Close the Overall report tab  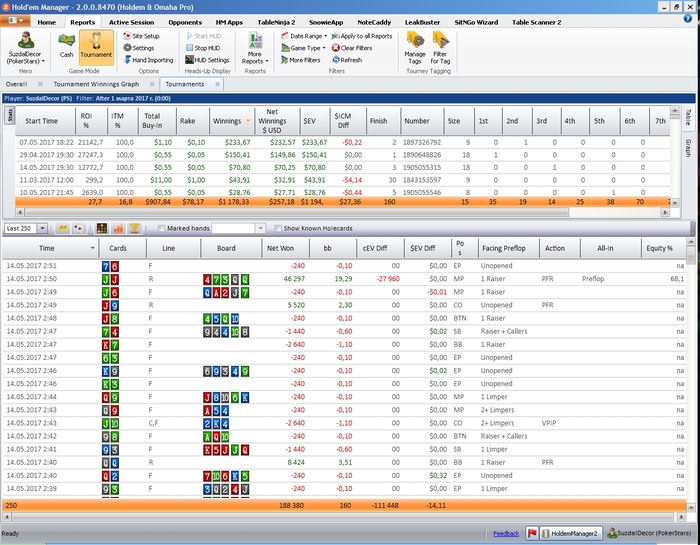coord(40,84)
